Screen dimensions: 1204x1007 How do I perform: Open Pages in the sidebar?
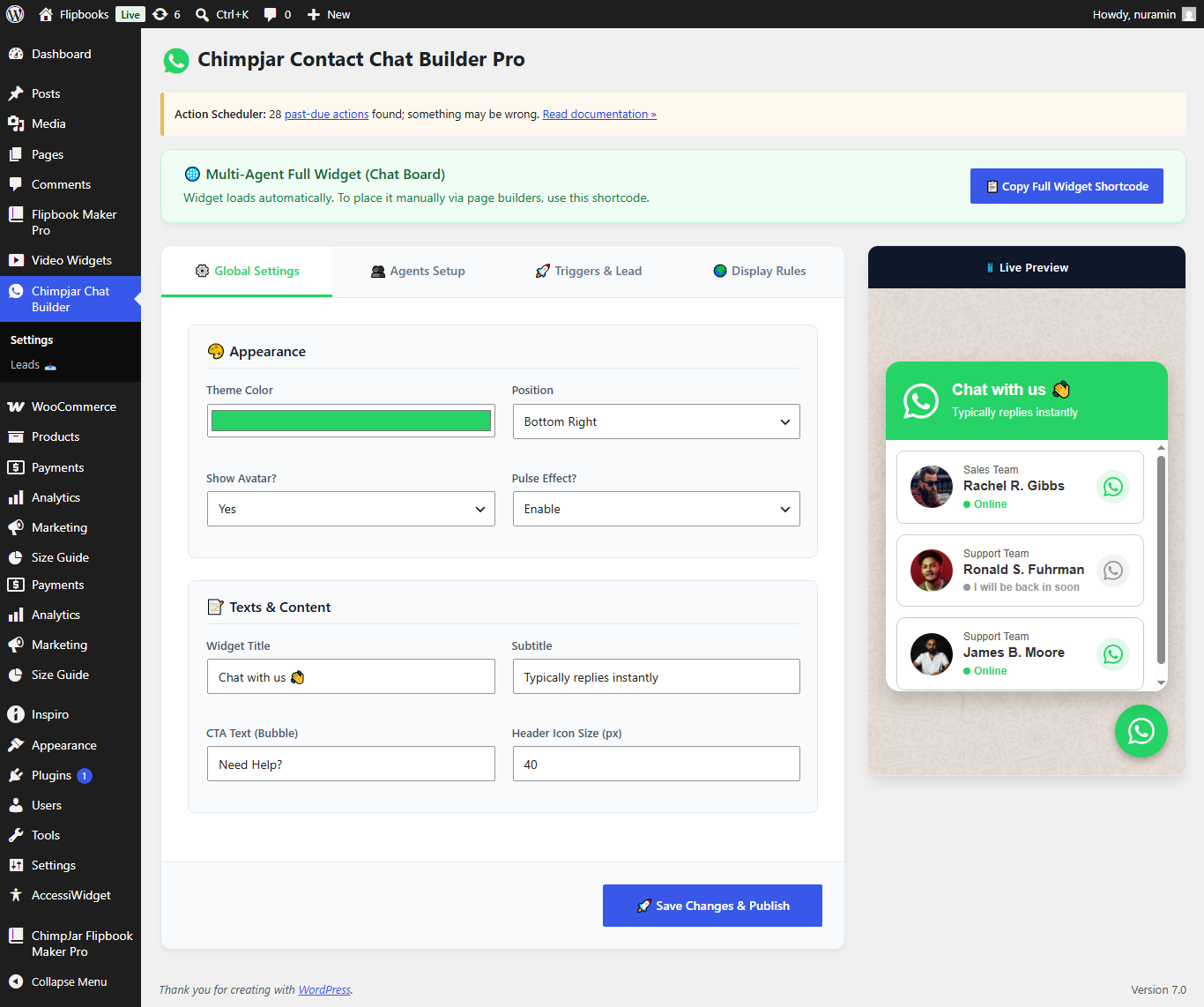pyautogui.click(x=71, y=154)
